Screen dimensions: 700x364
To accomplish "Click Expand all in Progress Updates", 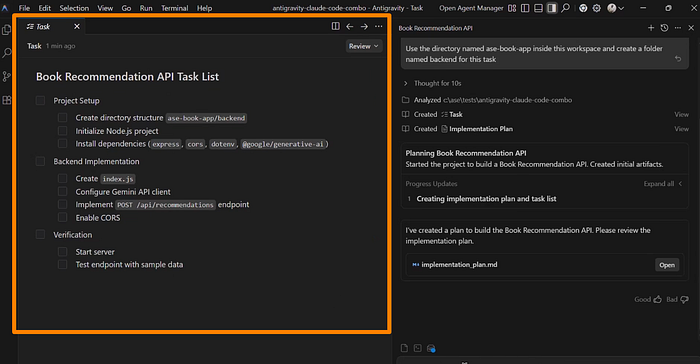I will pyautogui.click(x=662, y=184).
